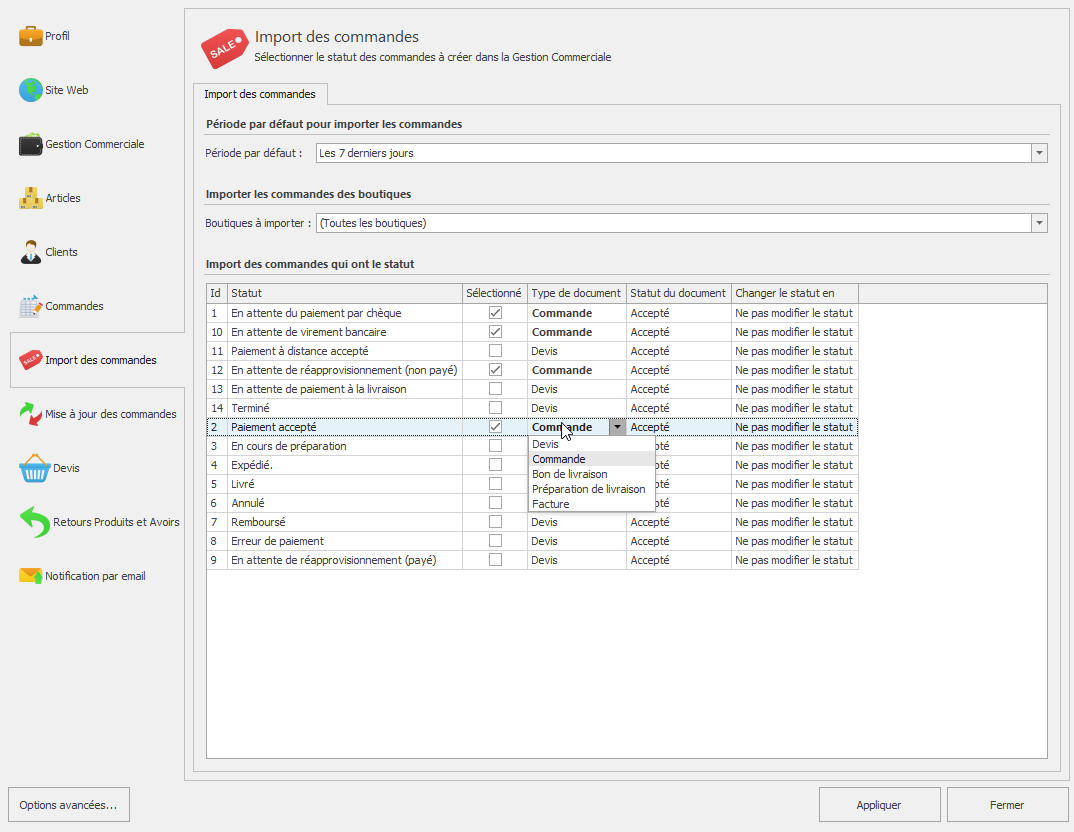Click the Notification par email envelope icon
The height and width of the screenshot is (832, 1074).
coord(31,576)
